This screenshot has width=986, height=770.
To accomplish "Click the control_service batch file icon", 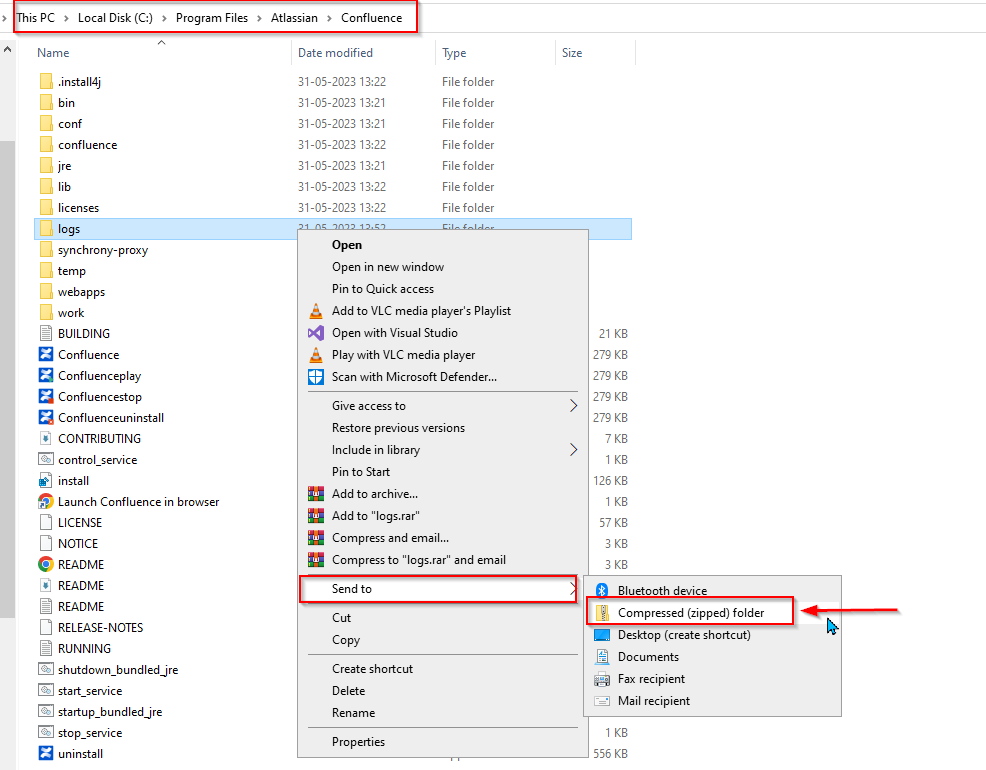I will tap(46, 459).
